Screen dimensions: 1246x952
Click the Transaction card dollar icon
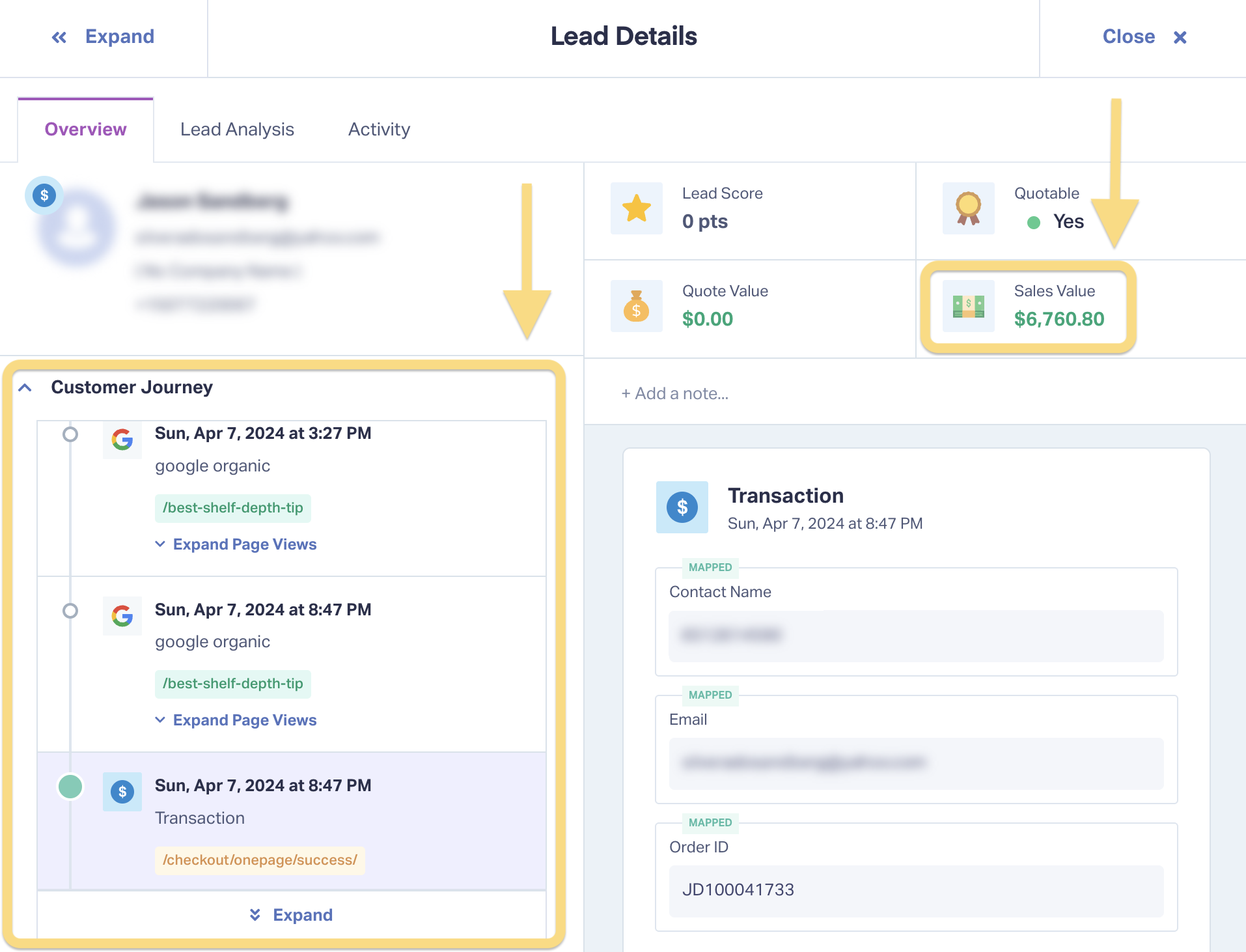click(682, 507)
